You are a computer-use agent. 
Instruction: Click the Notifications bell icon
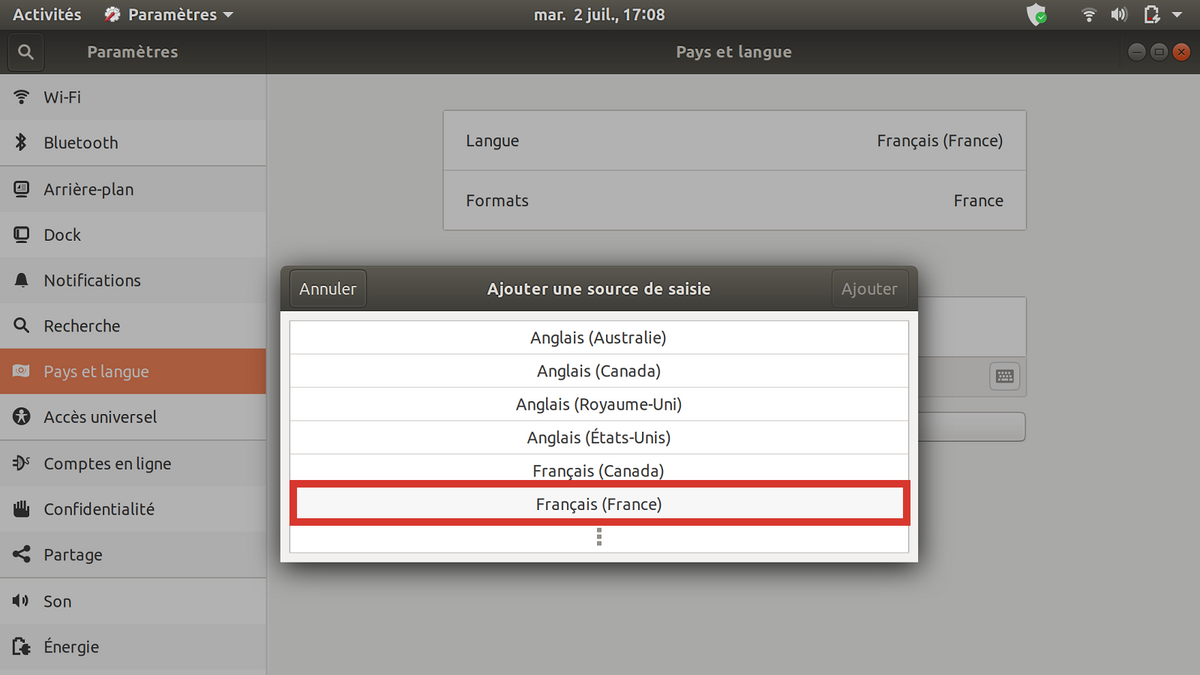click(x=21, y=281)
